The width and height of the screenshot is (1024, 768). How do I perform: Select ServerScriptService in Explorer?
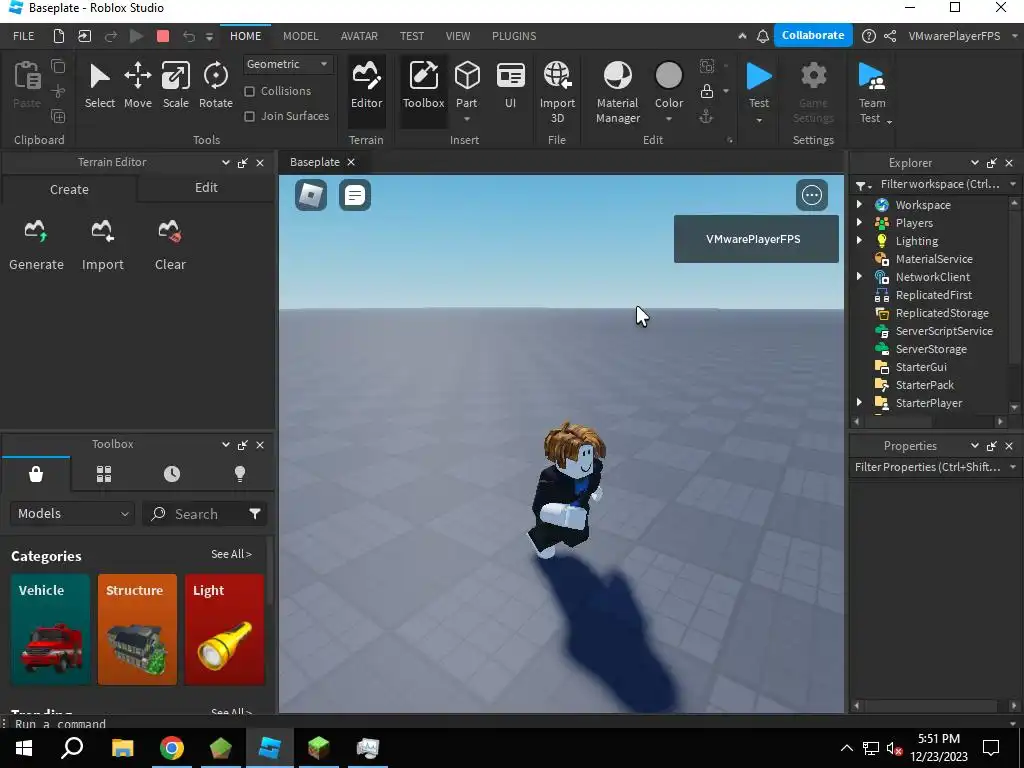tap(944, 331)
